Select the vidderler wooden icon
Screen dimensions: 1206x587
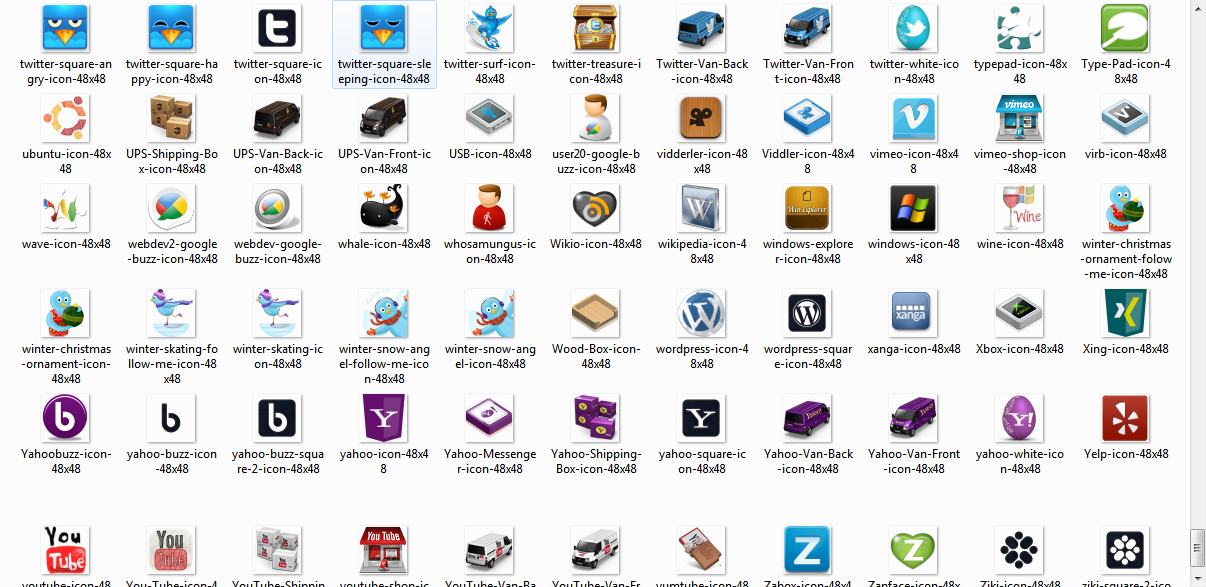[x=702, y=119]
